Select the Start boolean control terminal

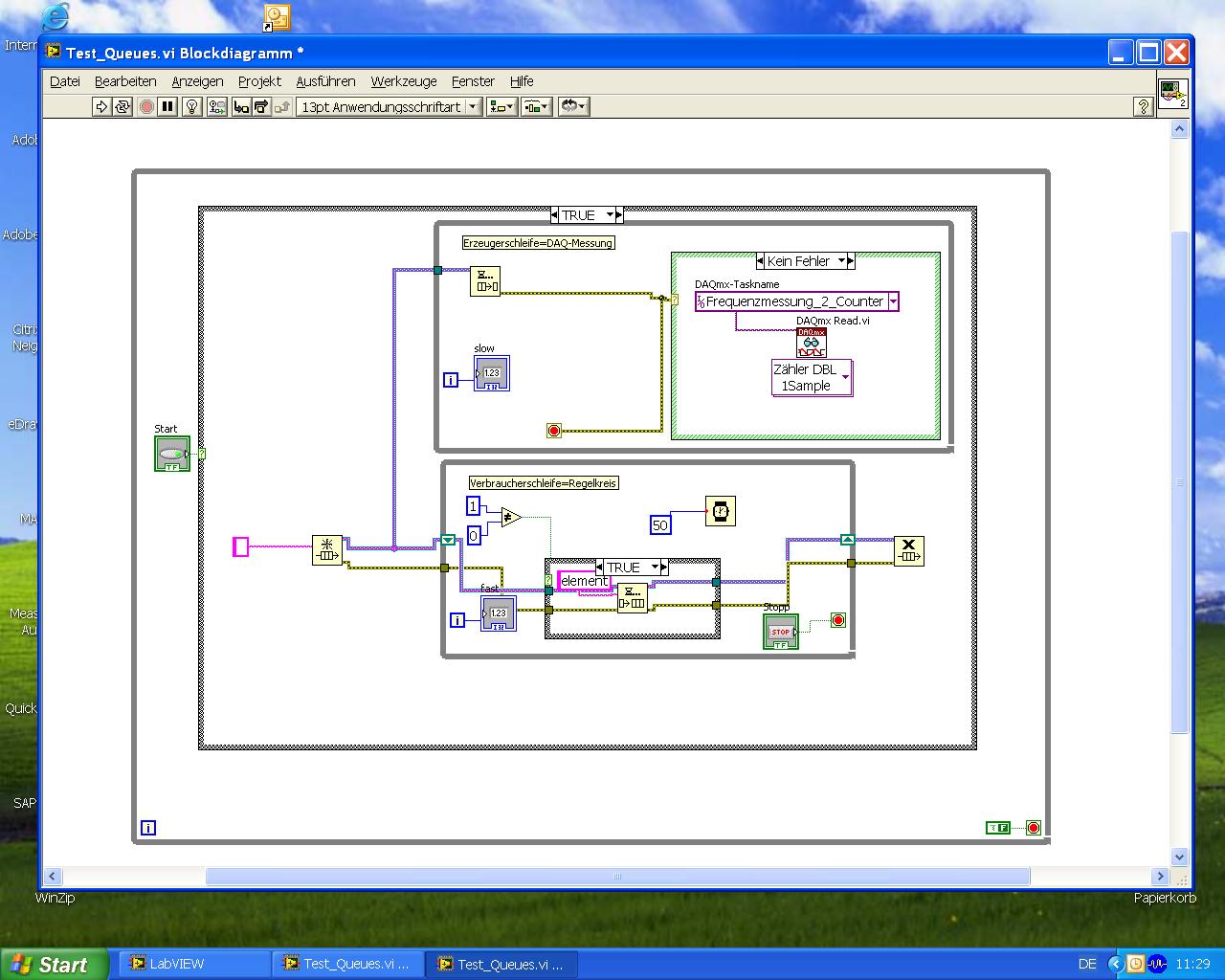(x=172, y=454)
